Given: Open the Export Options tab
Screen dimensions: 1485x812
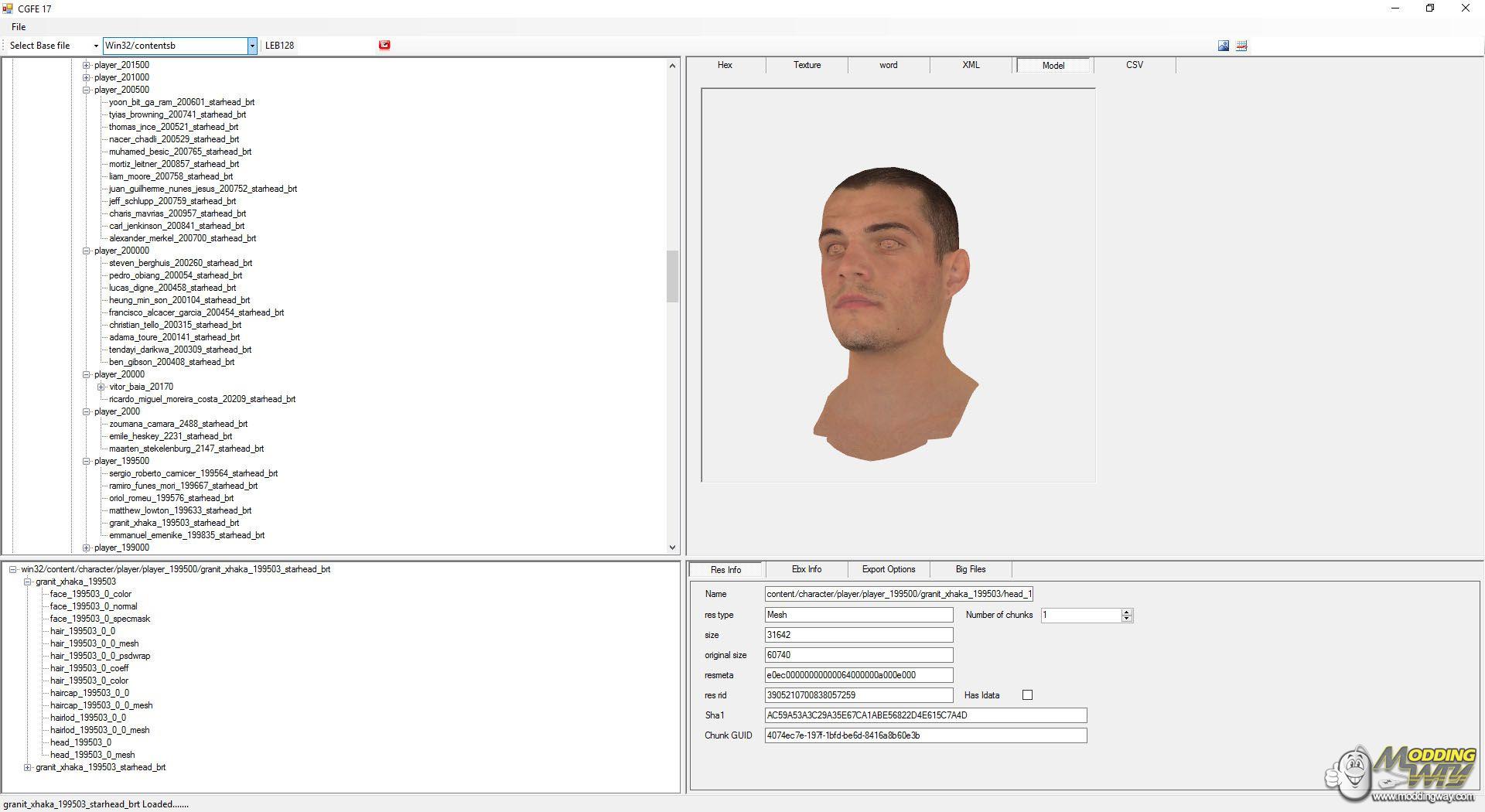Looking at the screenshot, I should [x=888, y=569].
